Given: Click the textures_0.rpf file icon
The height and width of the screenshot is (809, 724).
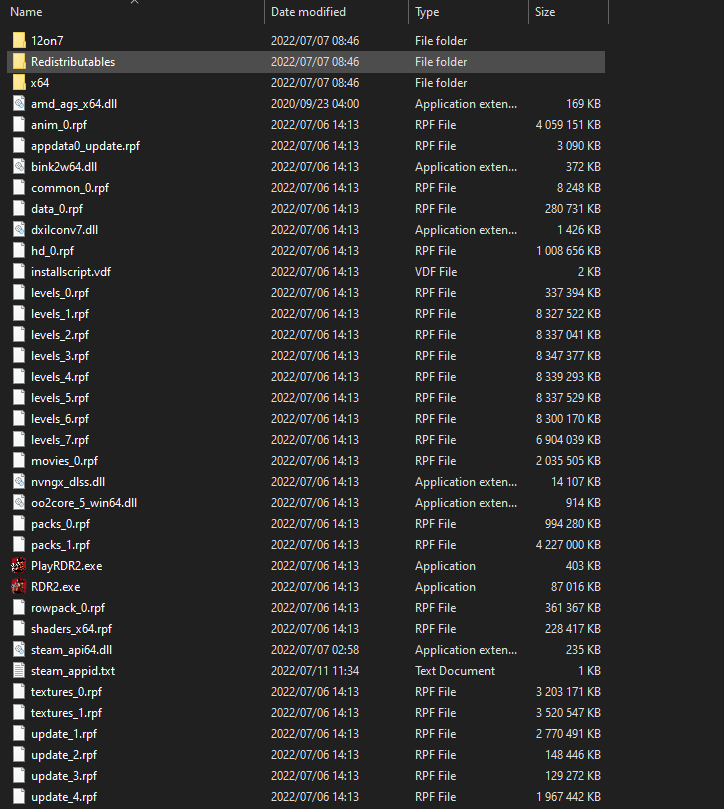Looking at the screenshot, I should [x=19, y=691].
